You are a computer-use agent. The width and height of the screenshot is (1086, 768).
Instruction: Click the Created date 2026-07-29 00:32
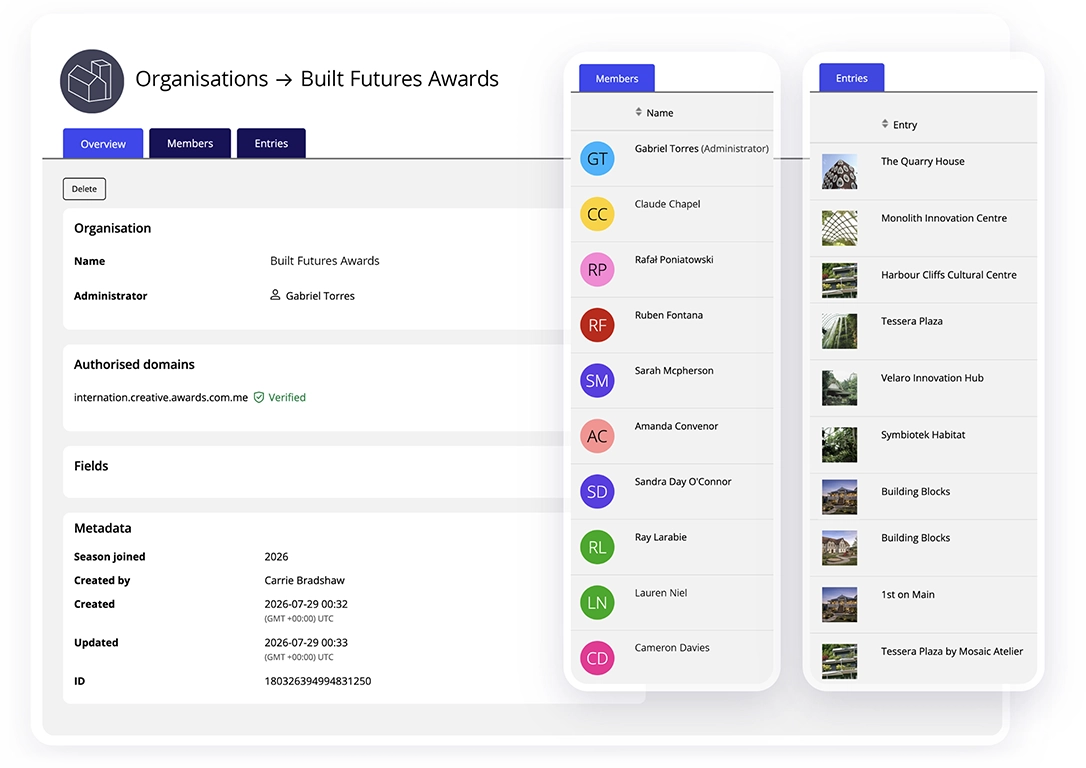[306, 605]
